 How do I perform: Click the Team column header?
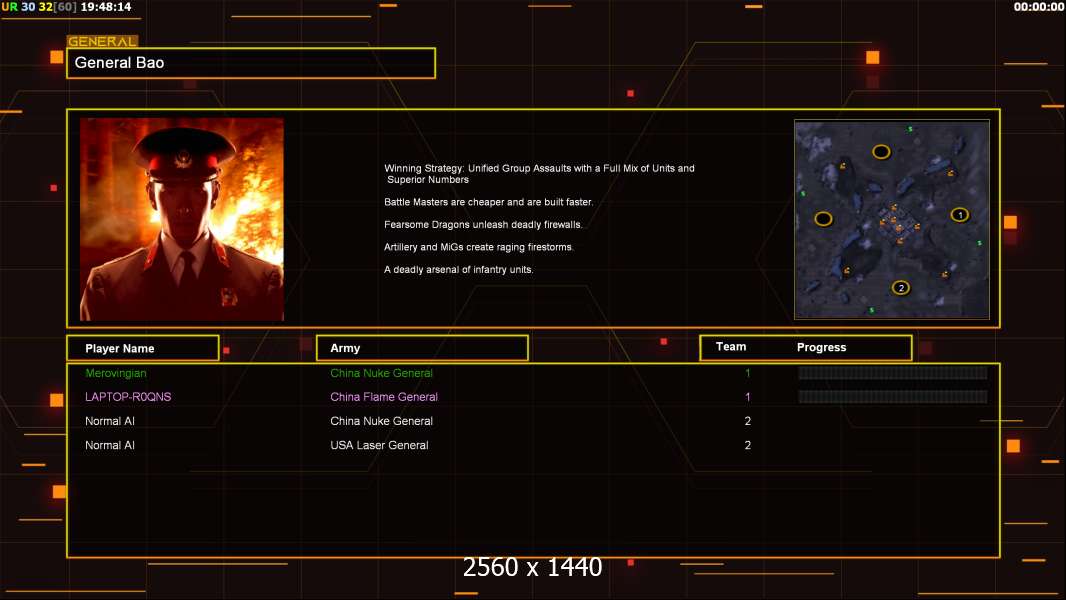pyautogui.click(x=731, y=347)
